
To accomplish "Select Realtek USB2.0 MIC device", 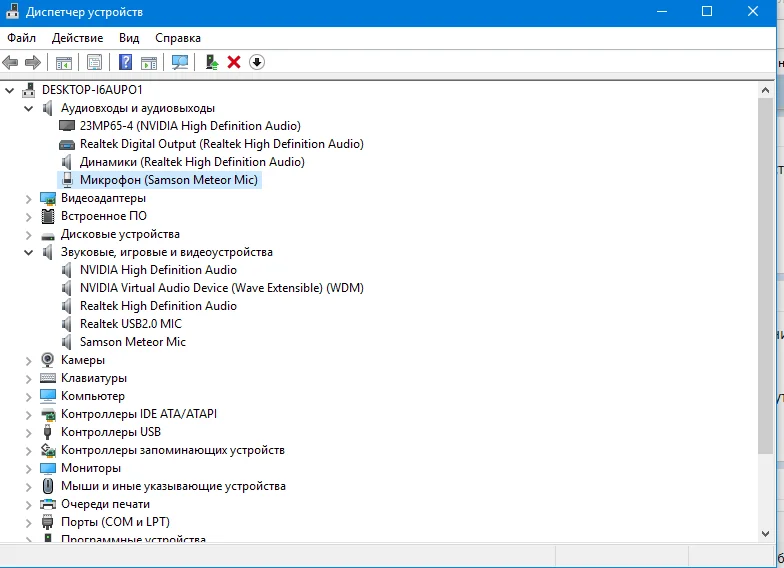I will [x=130, y=324].
